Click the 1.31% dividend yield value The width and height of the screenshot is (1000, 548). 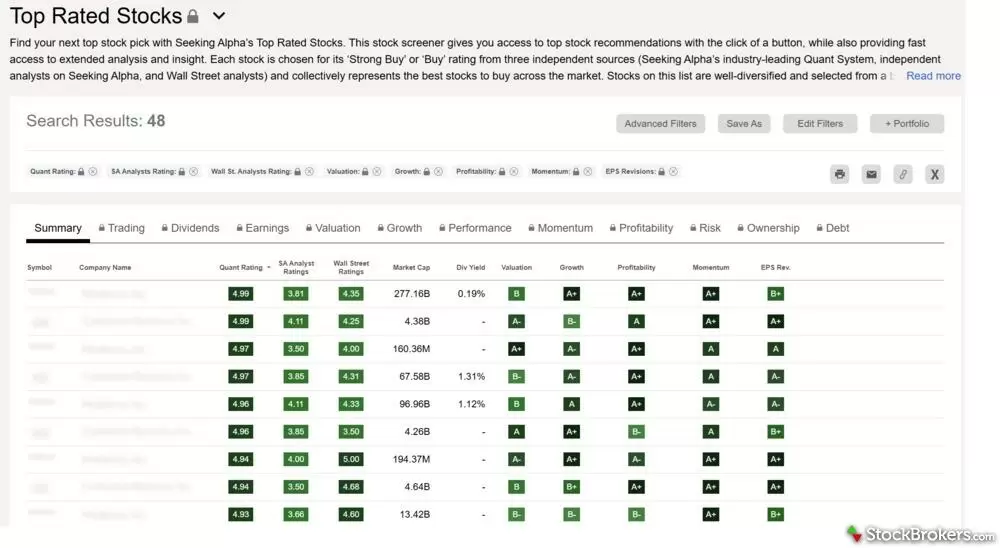pyautogui.click(x=471, y=376)
